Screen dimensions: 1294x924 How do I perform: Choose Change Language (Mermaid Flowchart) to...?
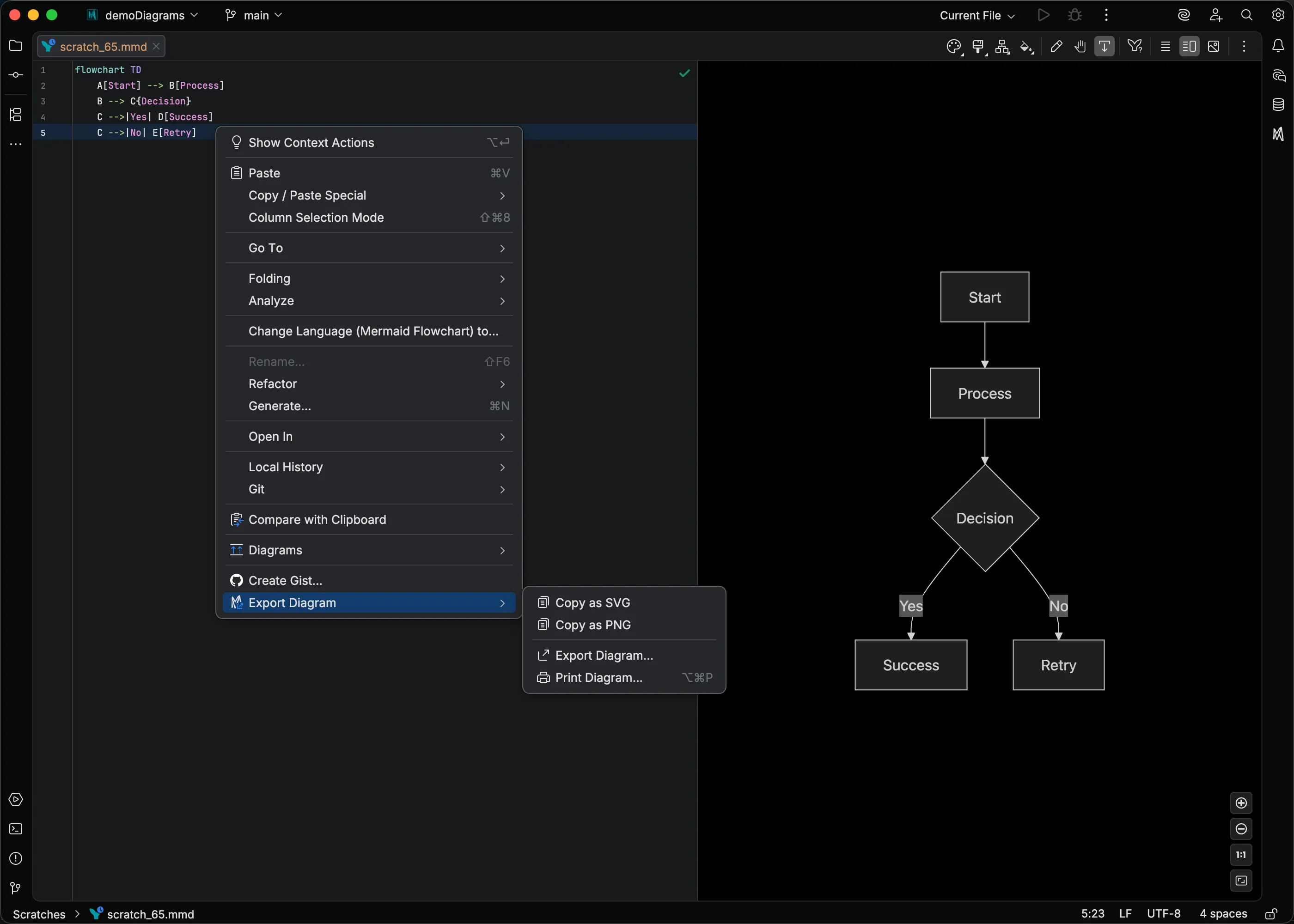coord(370,331)
